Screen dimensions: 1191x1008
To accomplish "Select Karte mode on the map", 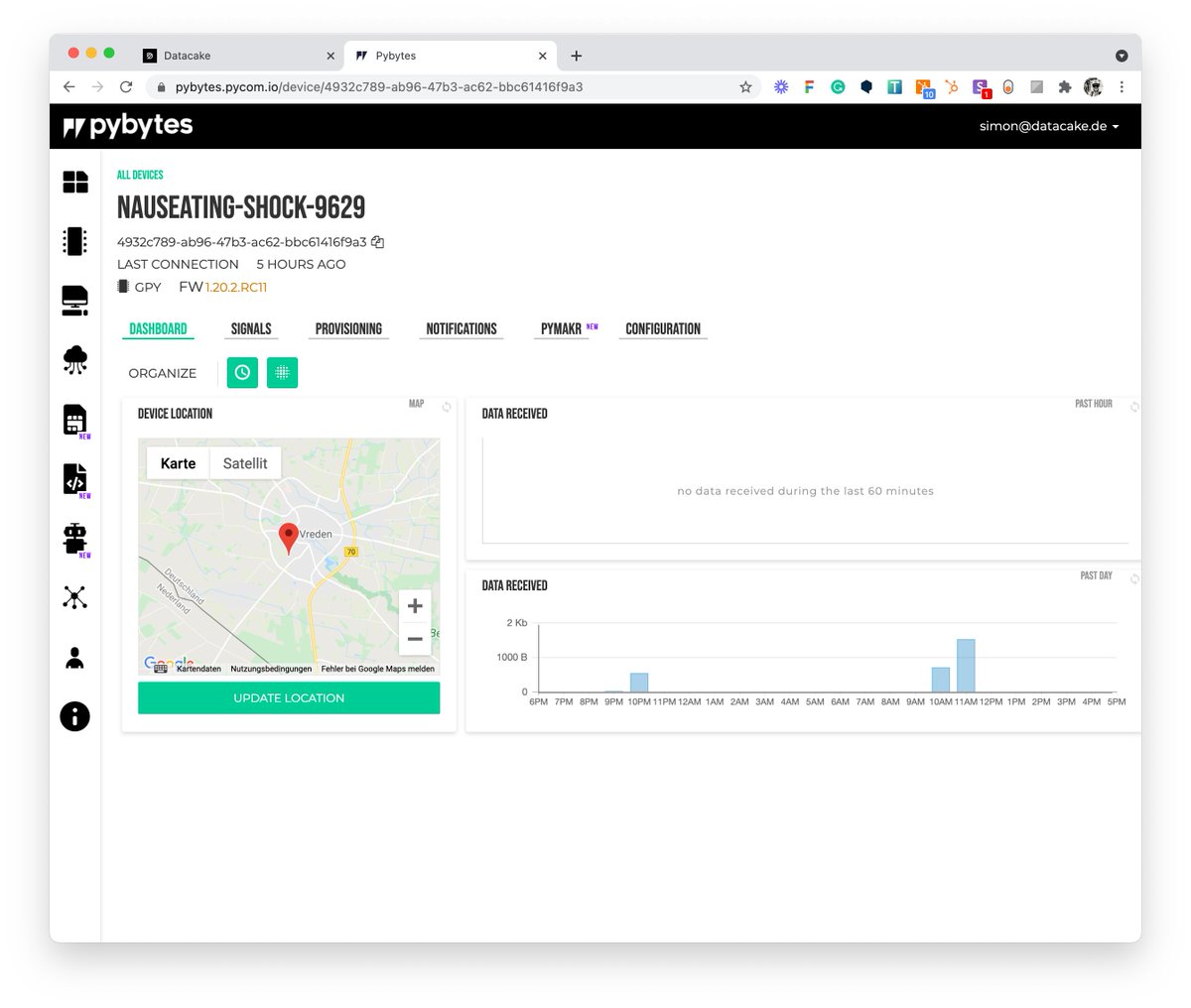I will pyautogui.click(x=178, y=463).
